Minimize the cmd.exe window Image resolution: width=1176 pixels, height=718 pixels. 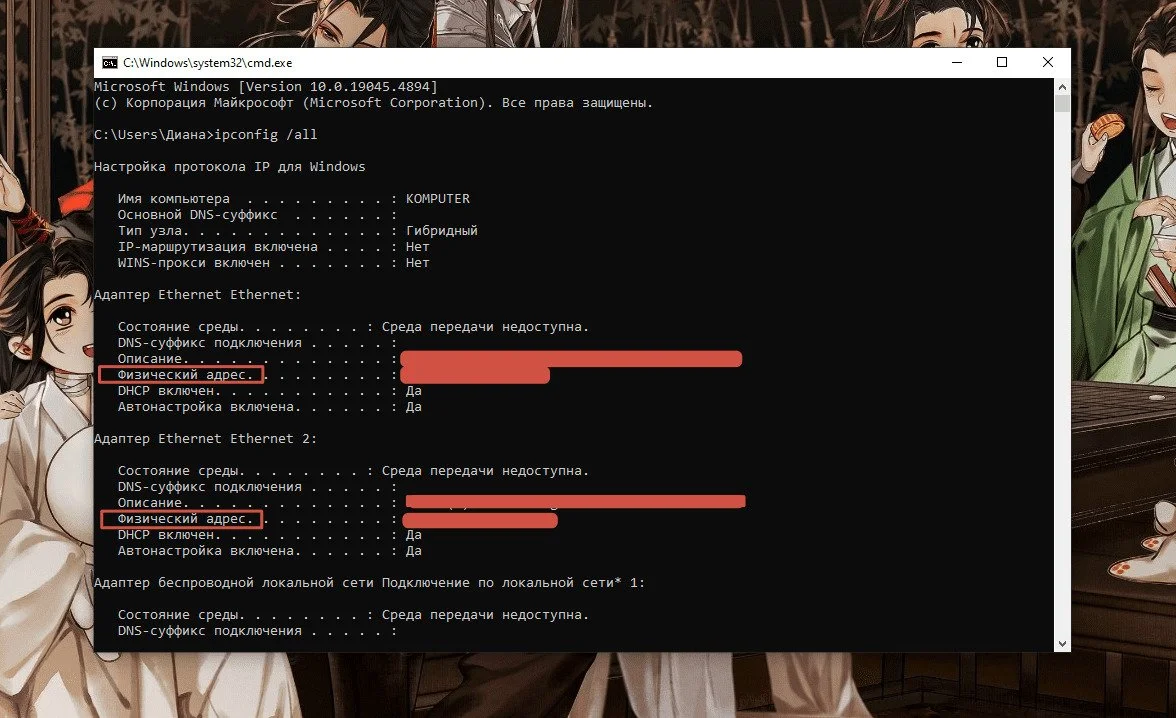coord(956,62)
